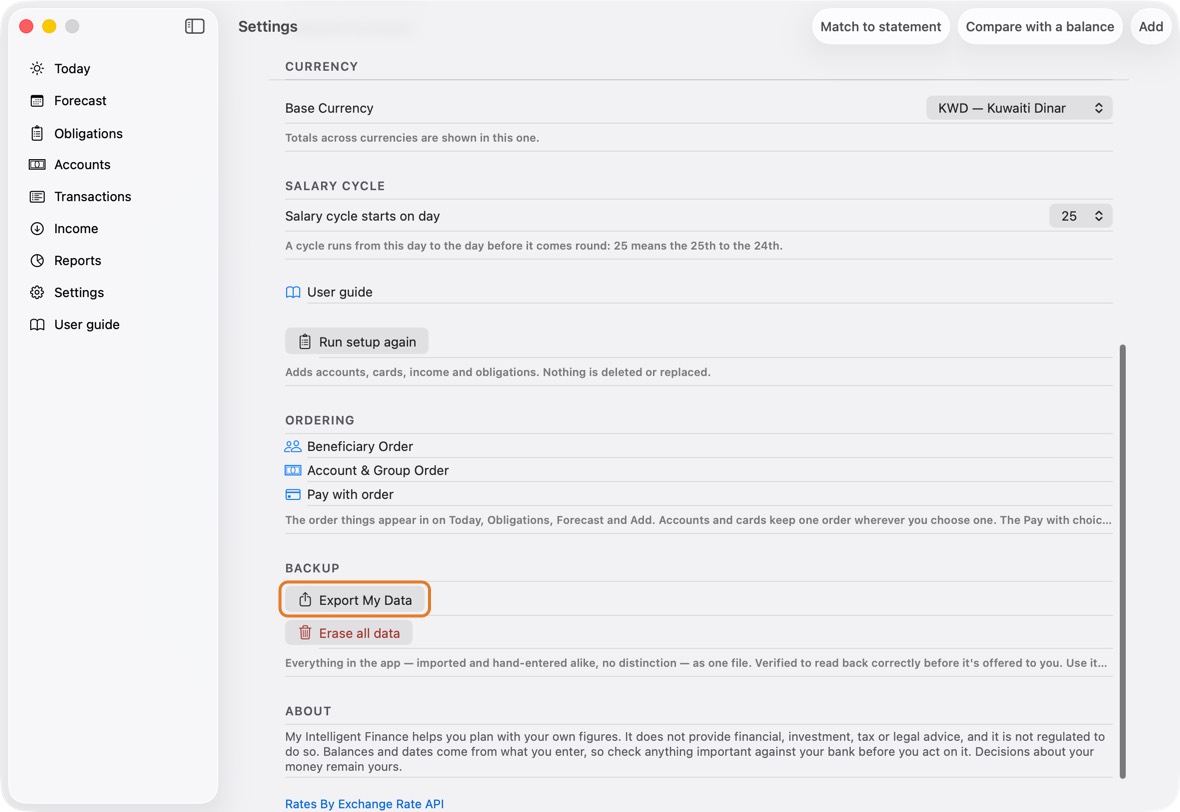Open Rates By Exchange Rate API link

pos(364,804)
